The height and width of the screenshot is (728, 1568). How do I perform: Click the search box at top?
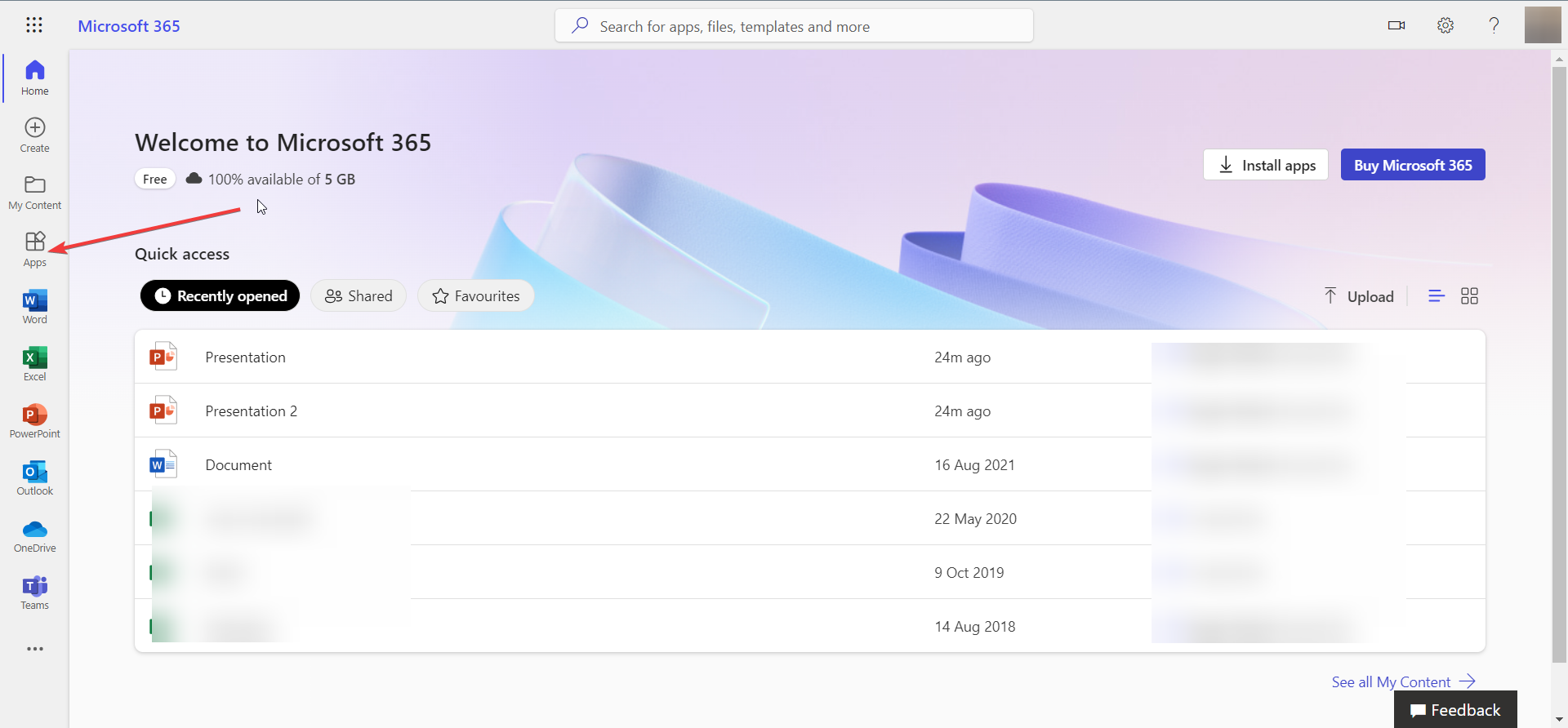tap(794, 26)
